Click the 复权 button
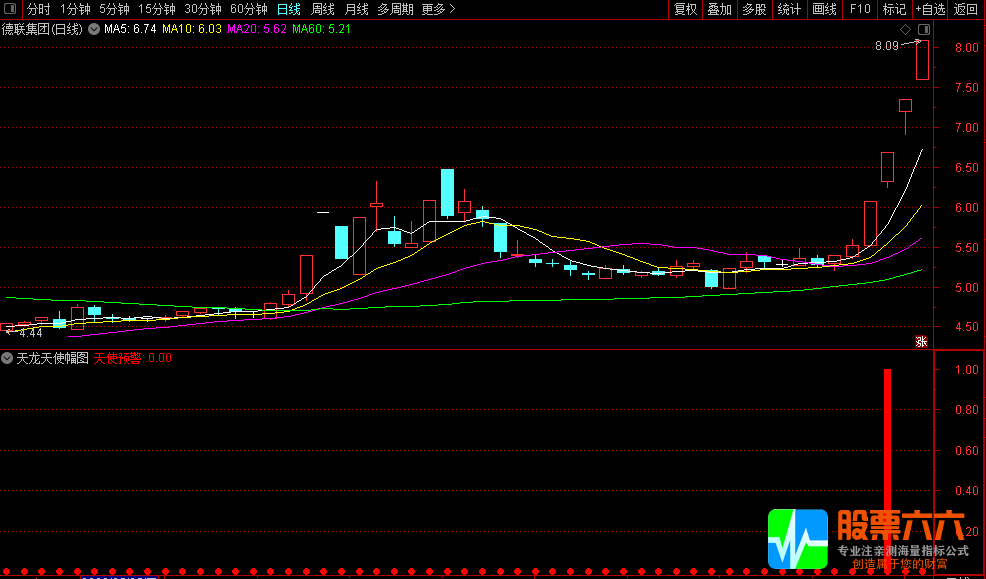Viewport: 986px width, 579px height. 685,9
